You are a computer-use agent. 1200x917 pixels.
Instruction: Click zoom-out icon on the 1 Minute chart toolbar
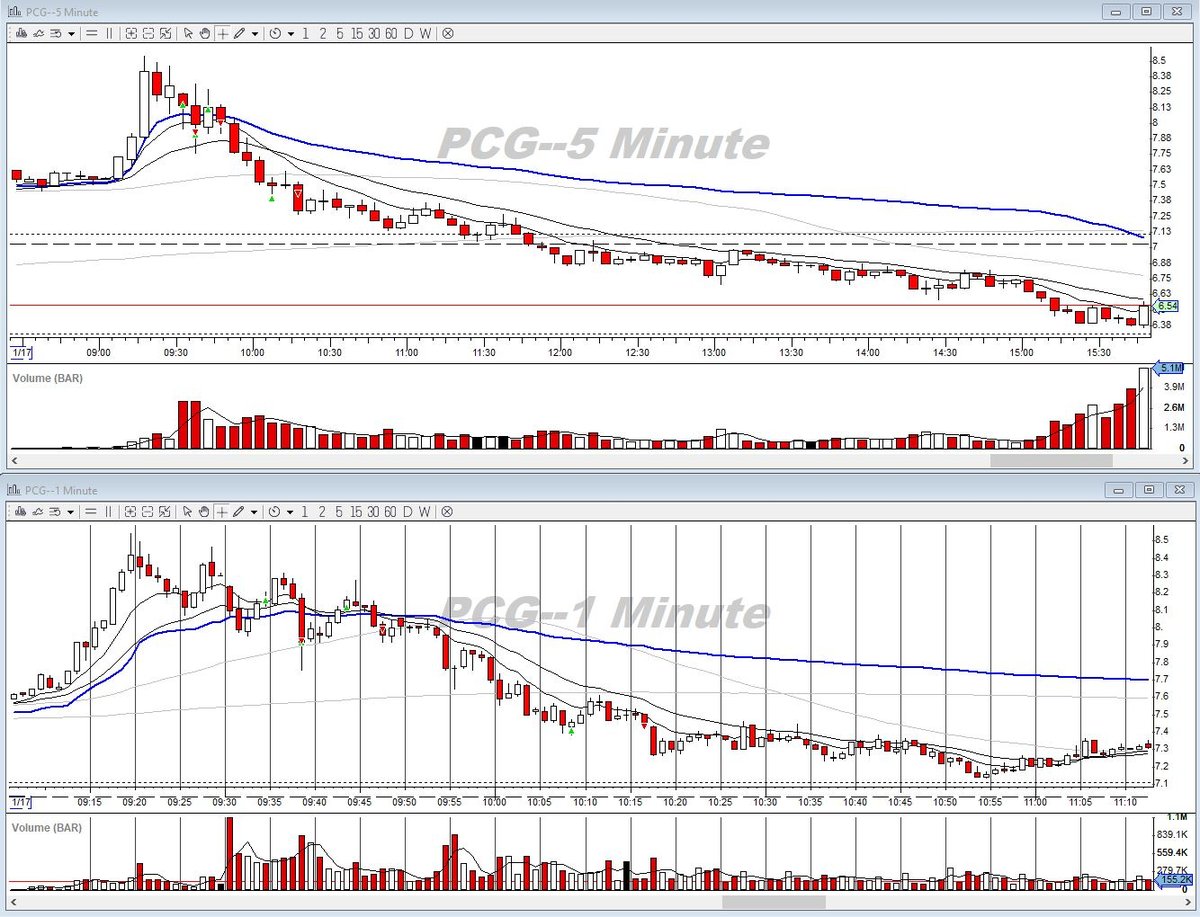point(148,511)
